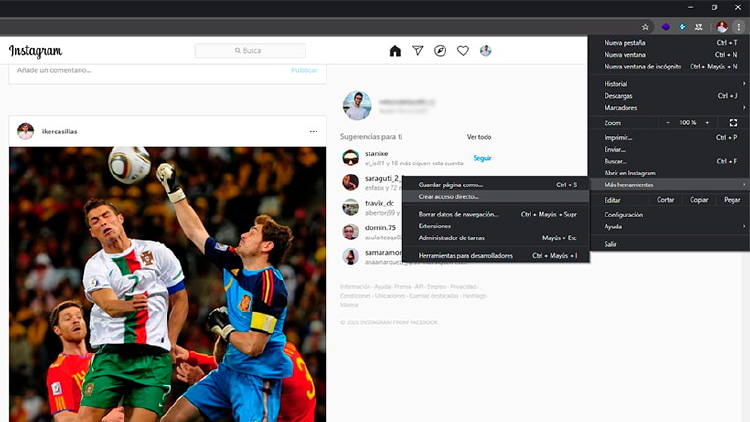
Task: Choose Buscar in Chrome menu
Action: pos(669,161)
